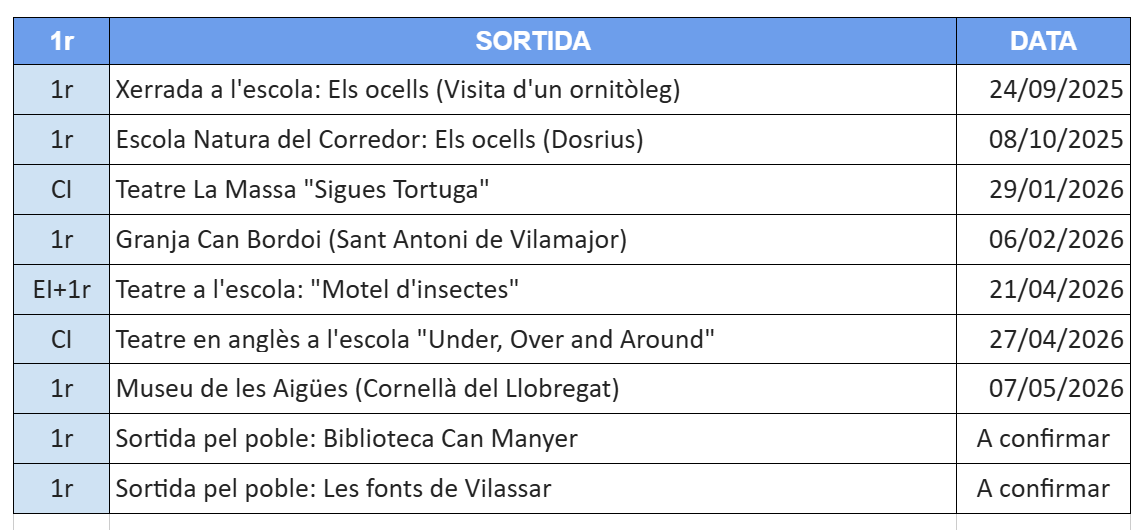Select the Granja Can Bordoi cell
Image resolution: width=1144 pixels, height=530 pixels.
tap(371, 240)
